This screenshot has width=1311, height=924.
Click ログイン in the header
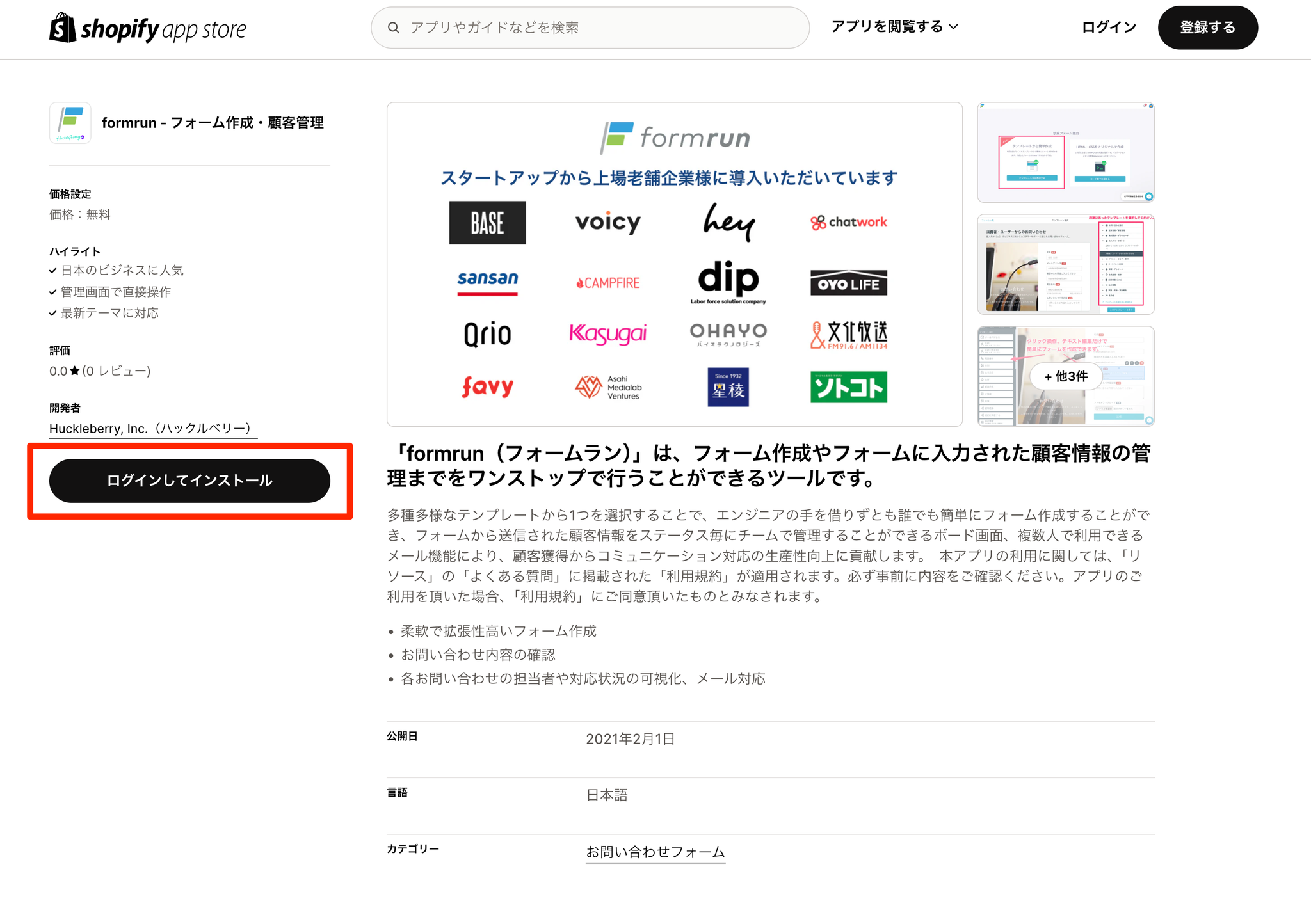point(1109,28)
